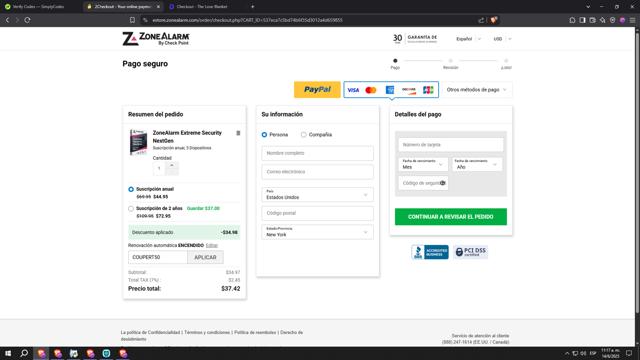Go back in browser history

pyautogui.click(x=7, y=20)
